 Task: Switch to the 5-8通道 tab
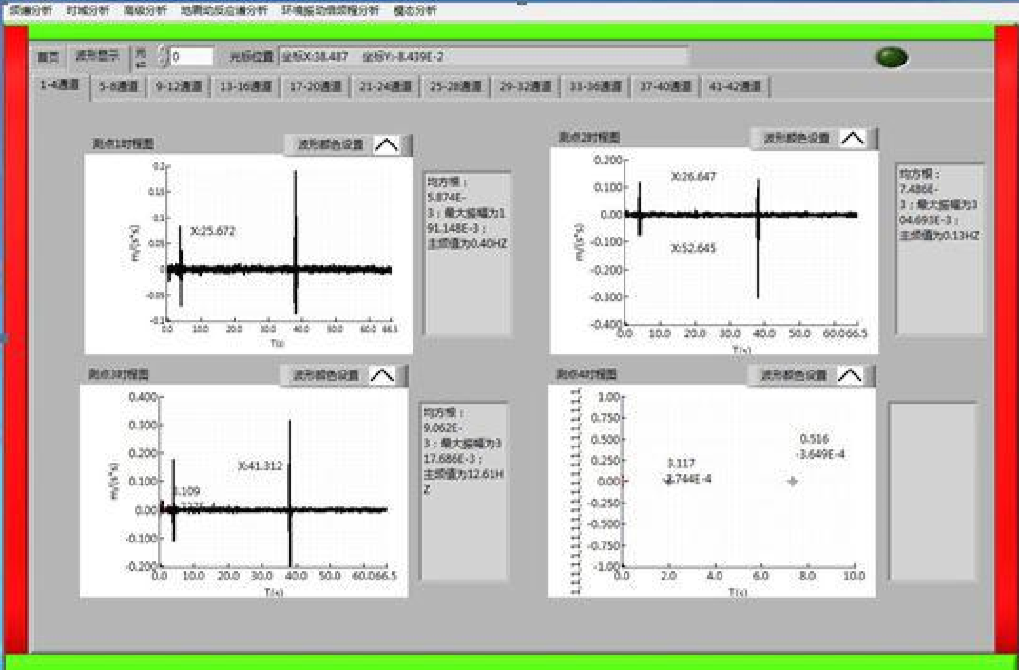[x=119, y=87]
